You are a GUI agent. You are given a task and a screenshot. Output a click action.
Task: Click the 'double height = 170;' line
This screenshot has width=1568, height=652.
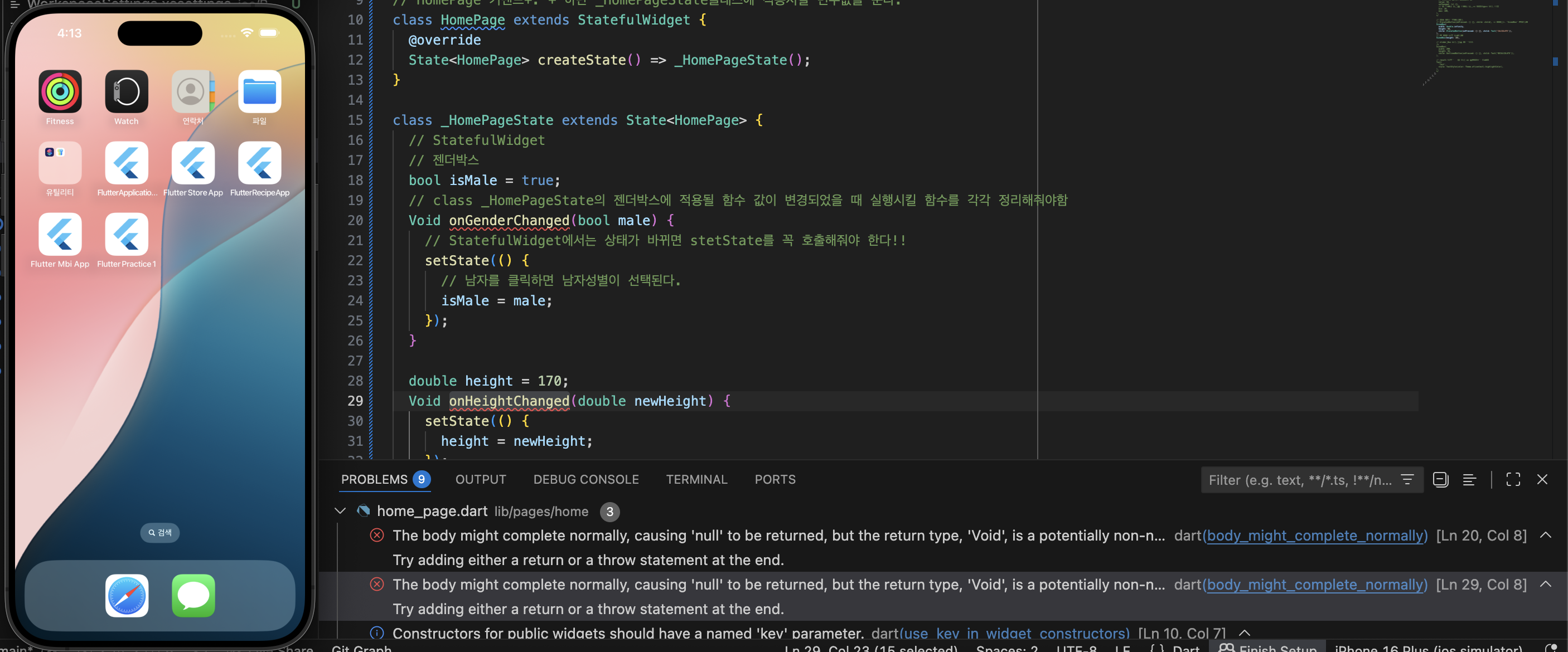click(x=488, y=381)
